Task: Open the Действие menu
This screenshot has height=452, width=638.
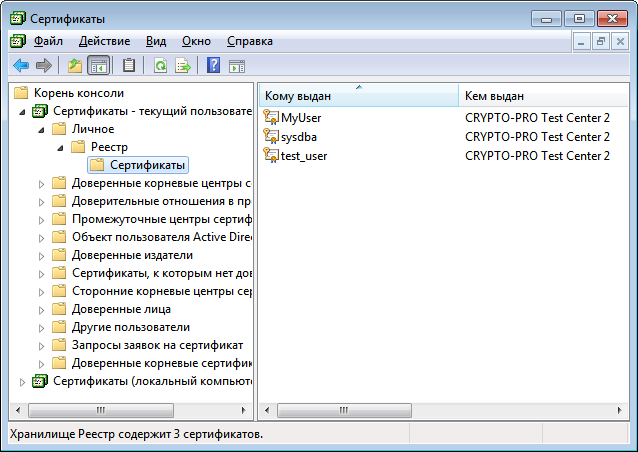Action: tap(105, 41)
